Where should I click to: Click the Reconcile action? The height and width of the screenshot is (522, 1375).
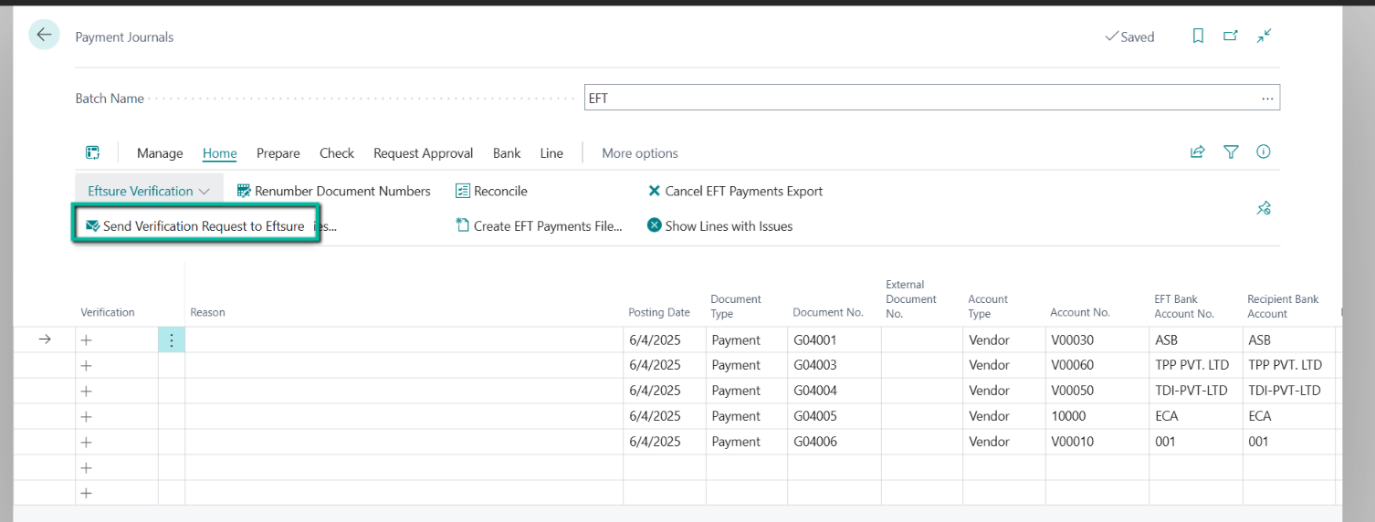491,191
